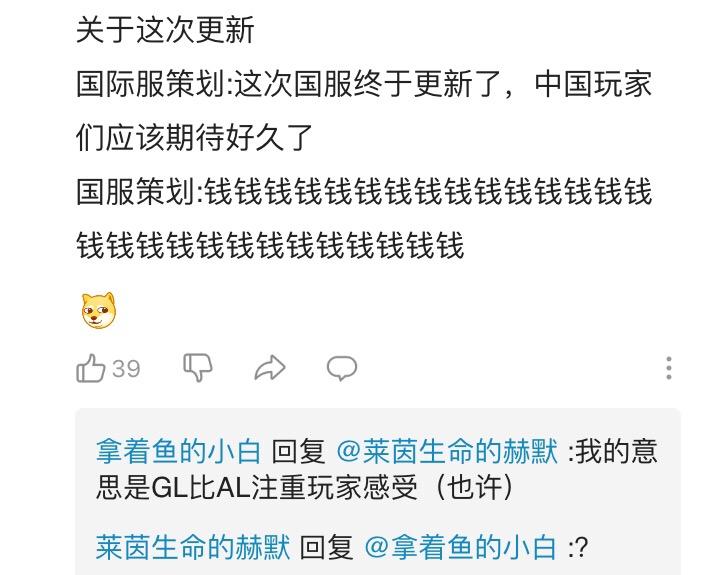Click the doge emoji sticker

coord(98,311)
